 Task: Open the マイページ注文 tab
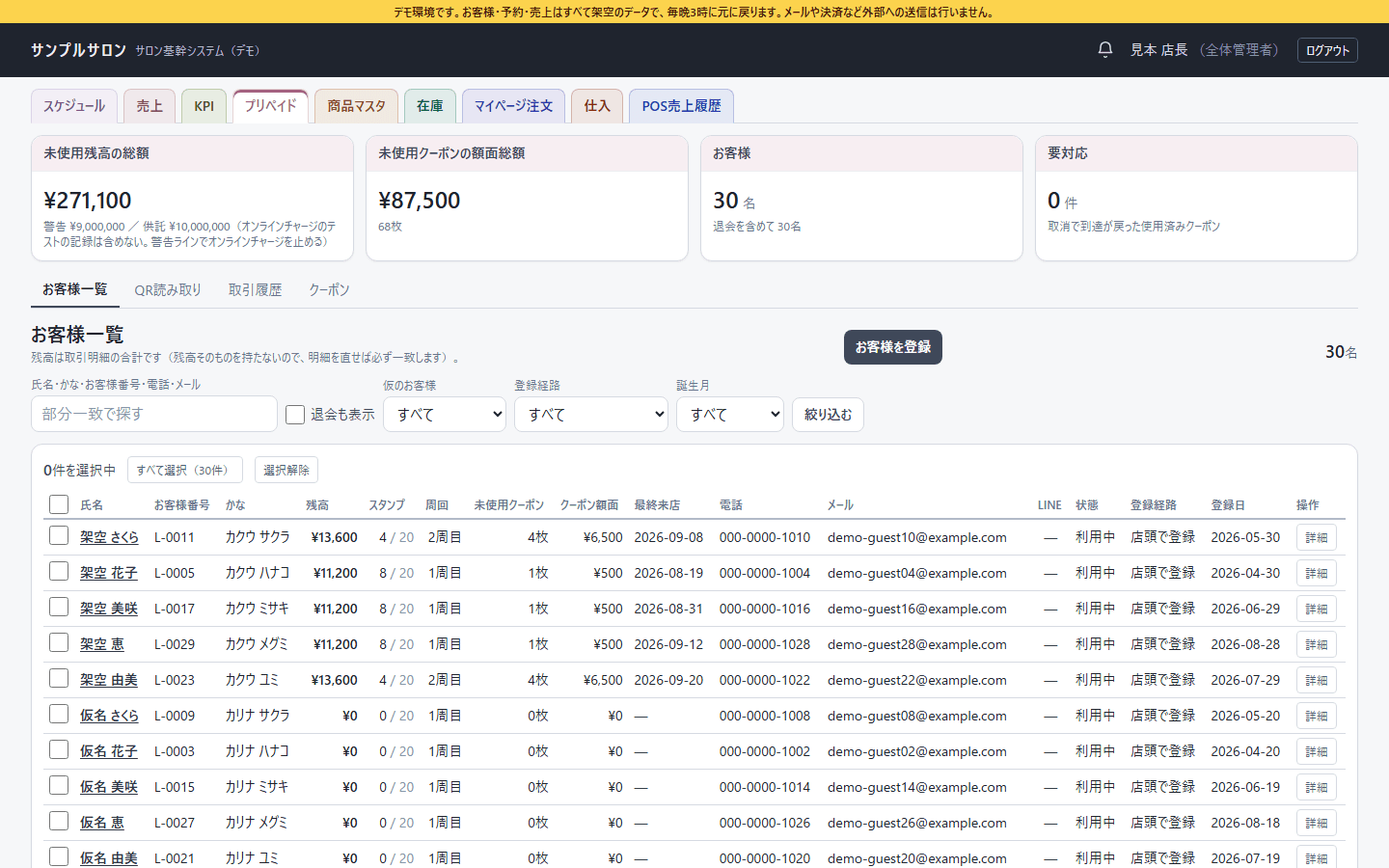coord(514,106)
